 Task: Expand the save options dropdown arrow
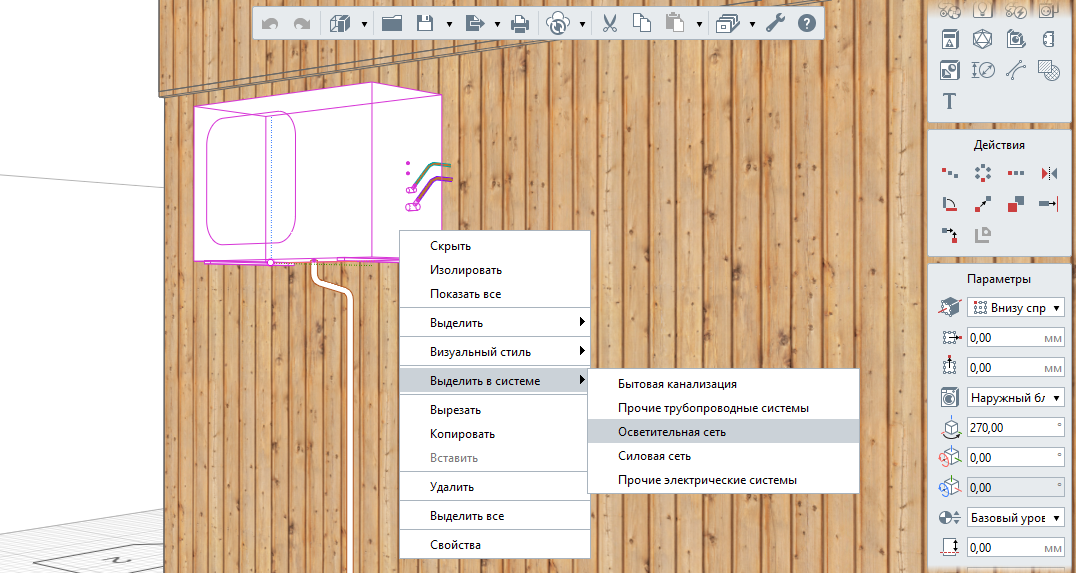pos(449,25)
